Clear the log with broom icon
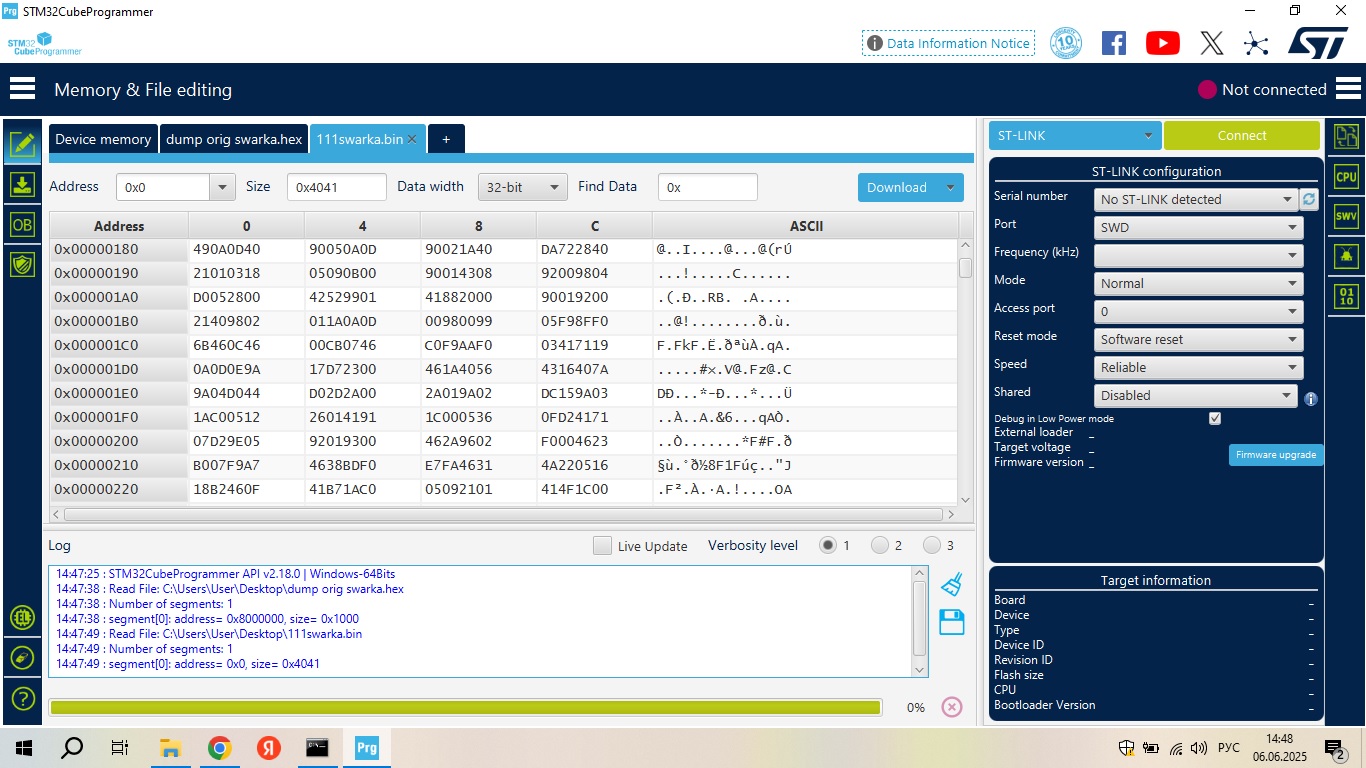Image resolution: width=1366 pixels, height=768 pixels. (x=952, y=583)
